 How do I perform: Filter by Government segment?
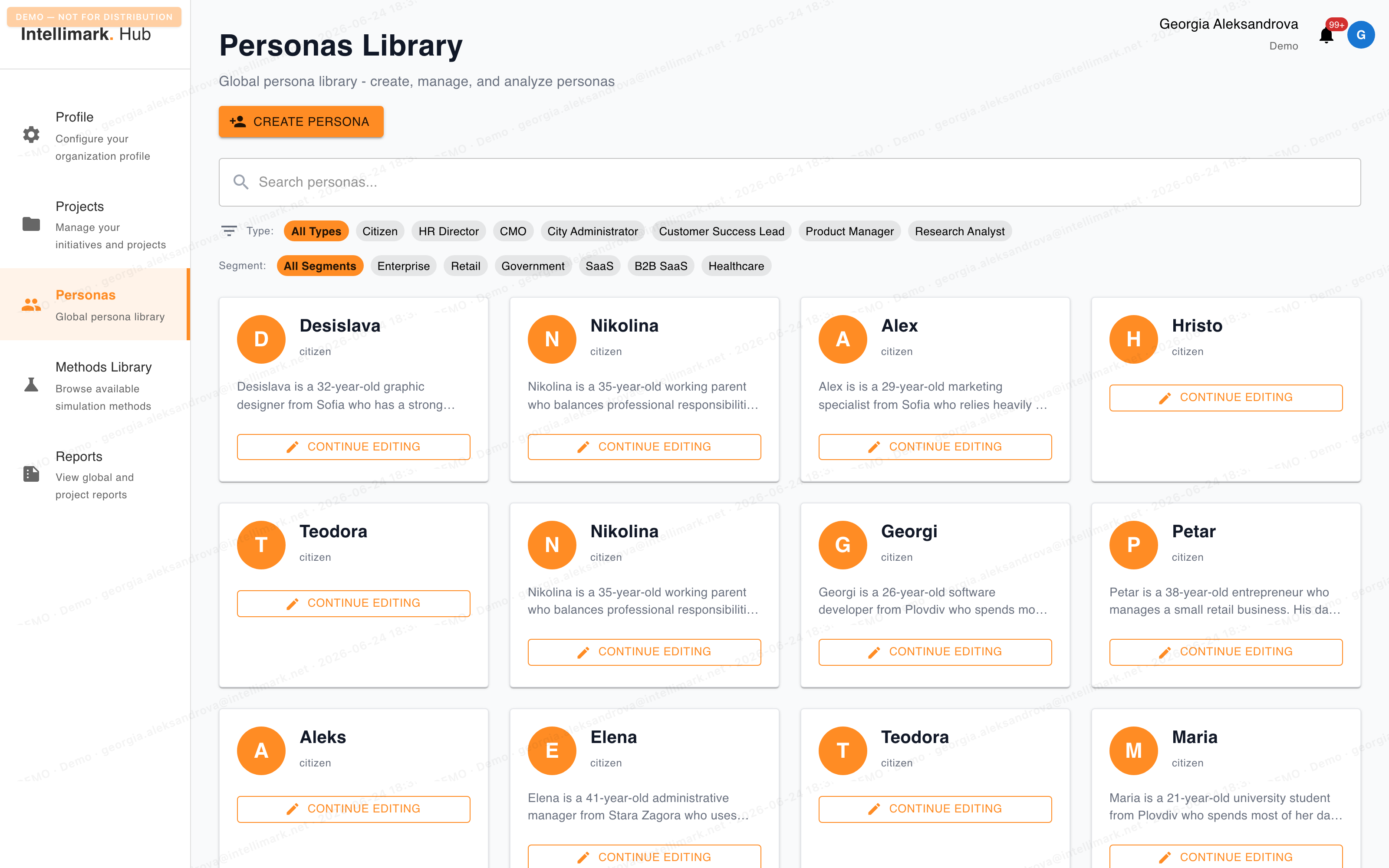click(x=533, y=266)
